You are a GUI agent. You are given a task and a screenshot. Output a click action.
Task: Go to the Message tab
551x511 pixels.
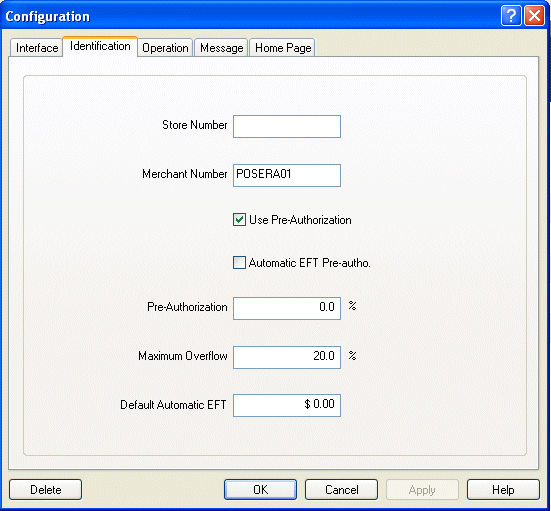221,48
